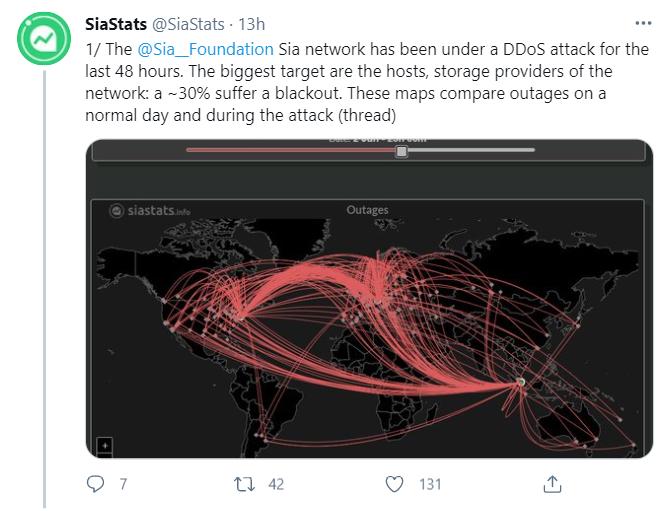
Task: Open the tweet's more options menu
Action: point(643,21)
